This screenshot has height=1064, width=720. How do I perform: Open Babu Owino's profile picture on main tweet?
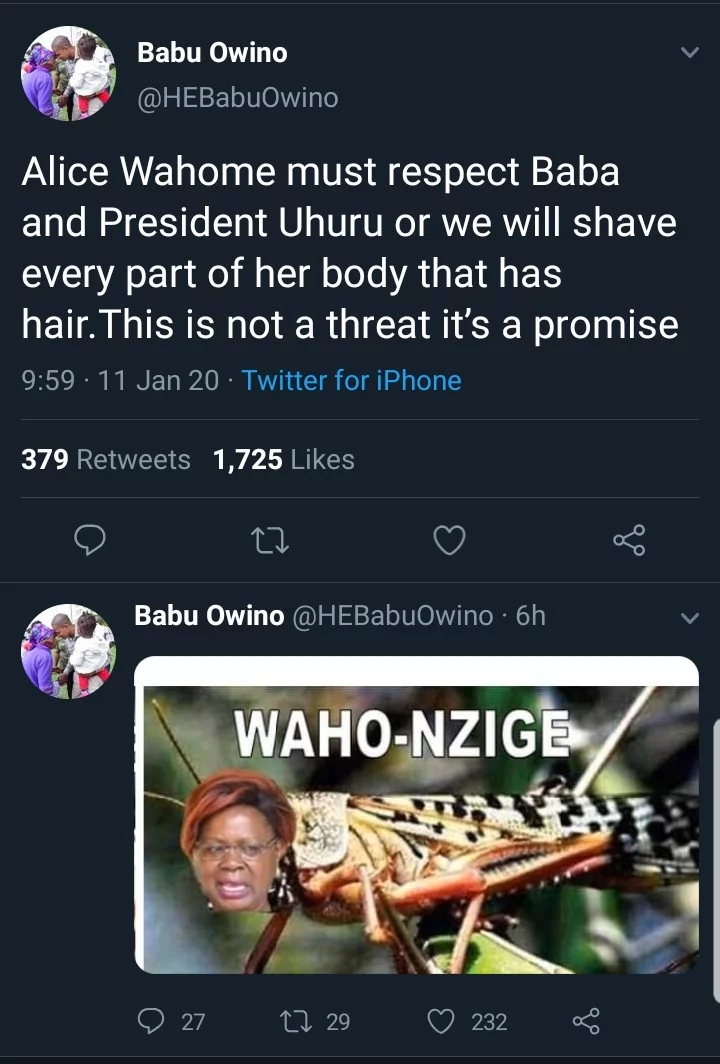click(x=68, y=74)
